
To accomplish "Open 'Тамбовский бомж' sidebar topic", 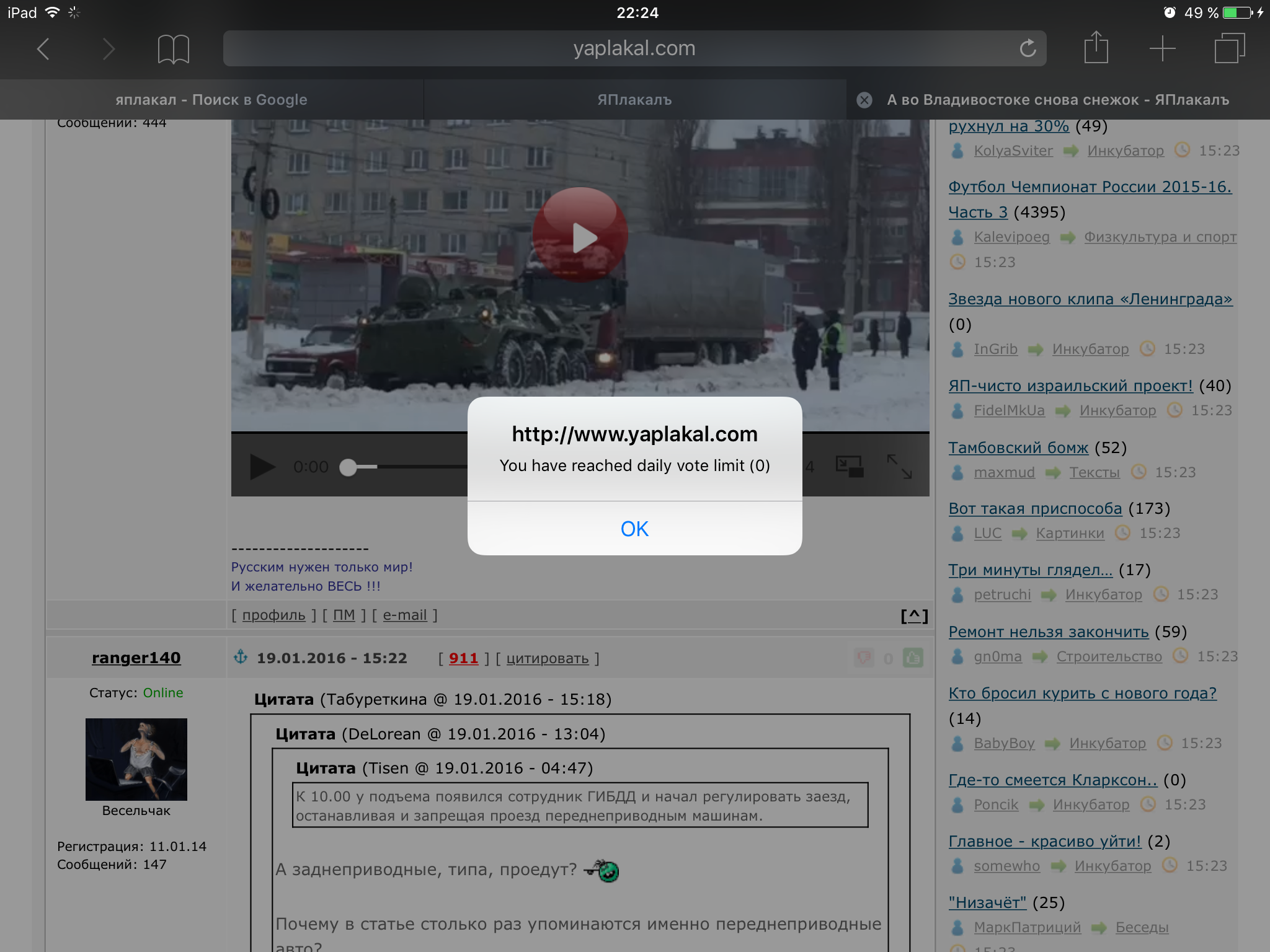I will click(x=1018, y=447).
